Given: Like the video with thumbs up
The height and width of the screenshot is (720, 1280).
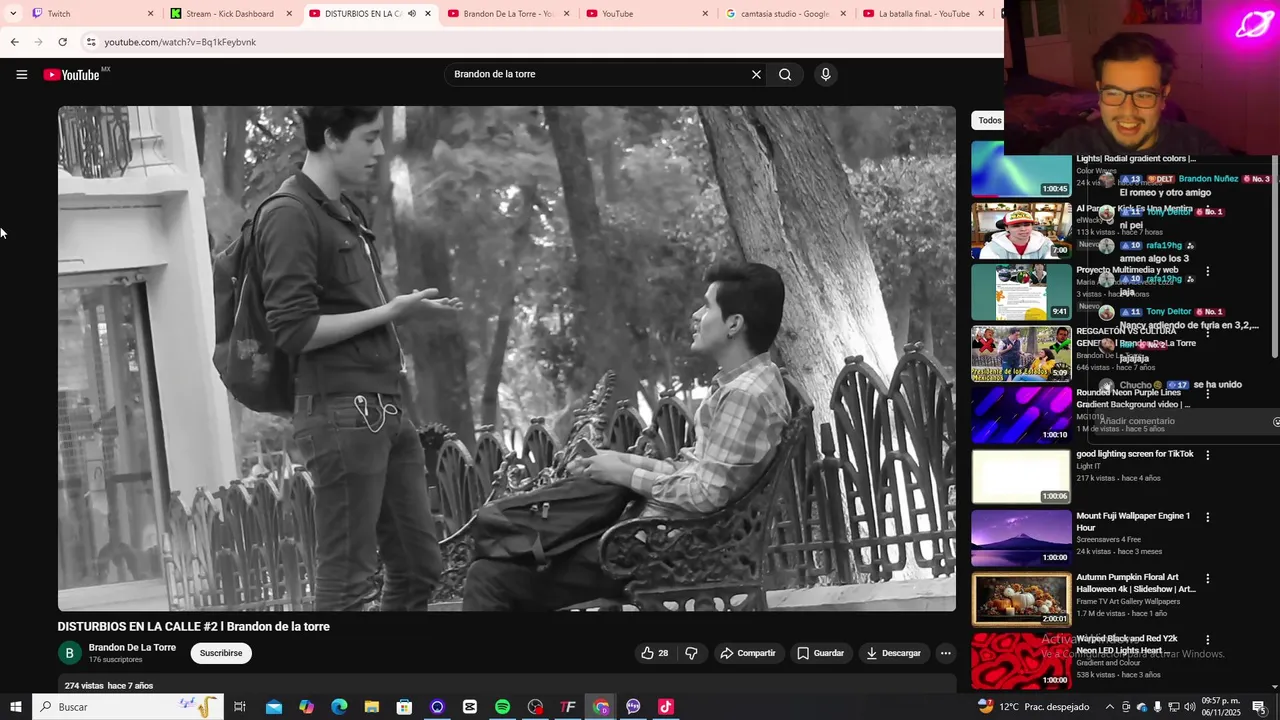Looking at the screenshot, I should tap(655, 653).
